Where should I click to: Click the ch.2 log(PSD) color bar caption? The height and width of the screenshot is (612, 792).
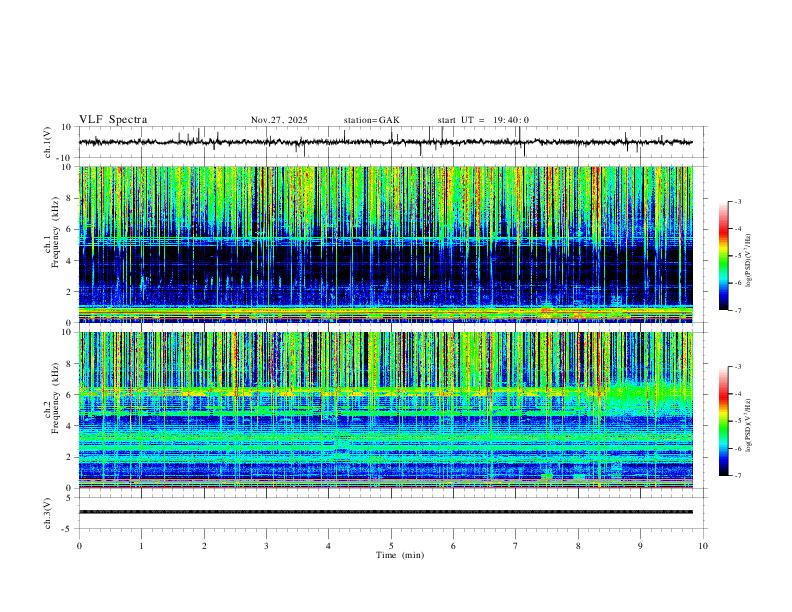[x=749, y=426]
